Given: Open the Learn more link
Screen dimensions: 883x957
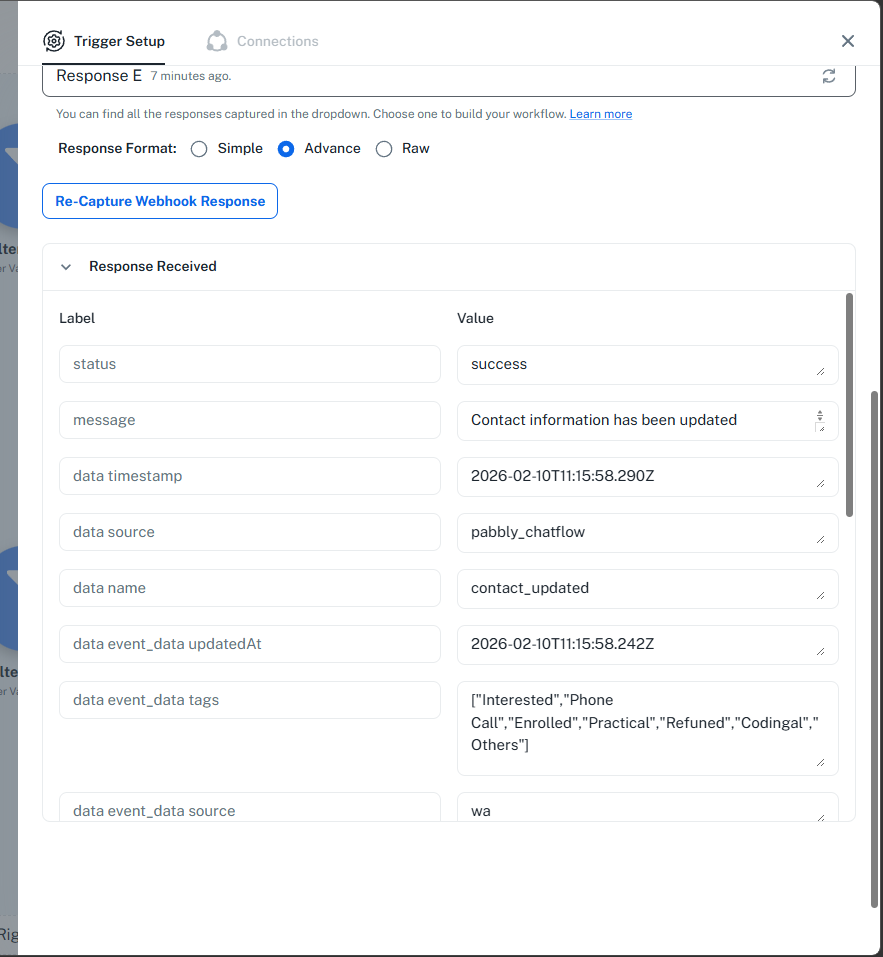Looking at the screenshot, I should pos(600,114).
